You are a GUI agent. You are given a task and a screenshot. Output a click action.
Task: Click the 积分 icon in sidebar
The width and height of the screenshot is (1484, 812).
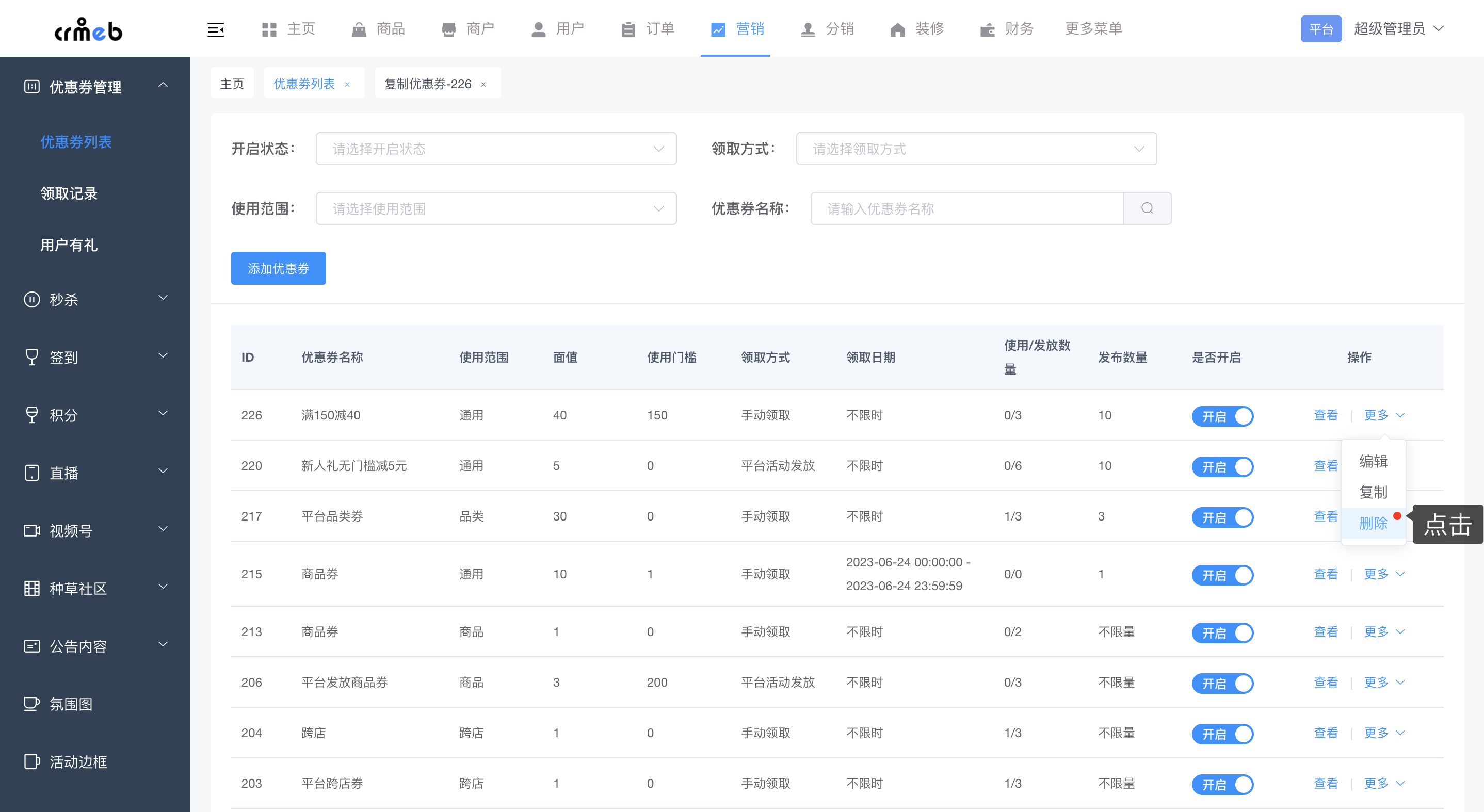pos(31,415)
